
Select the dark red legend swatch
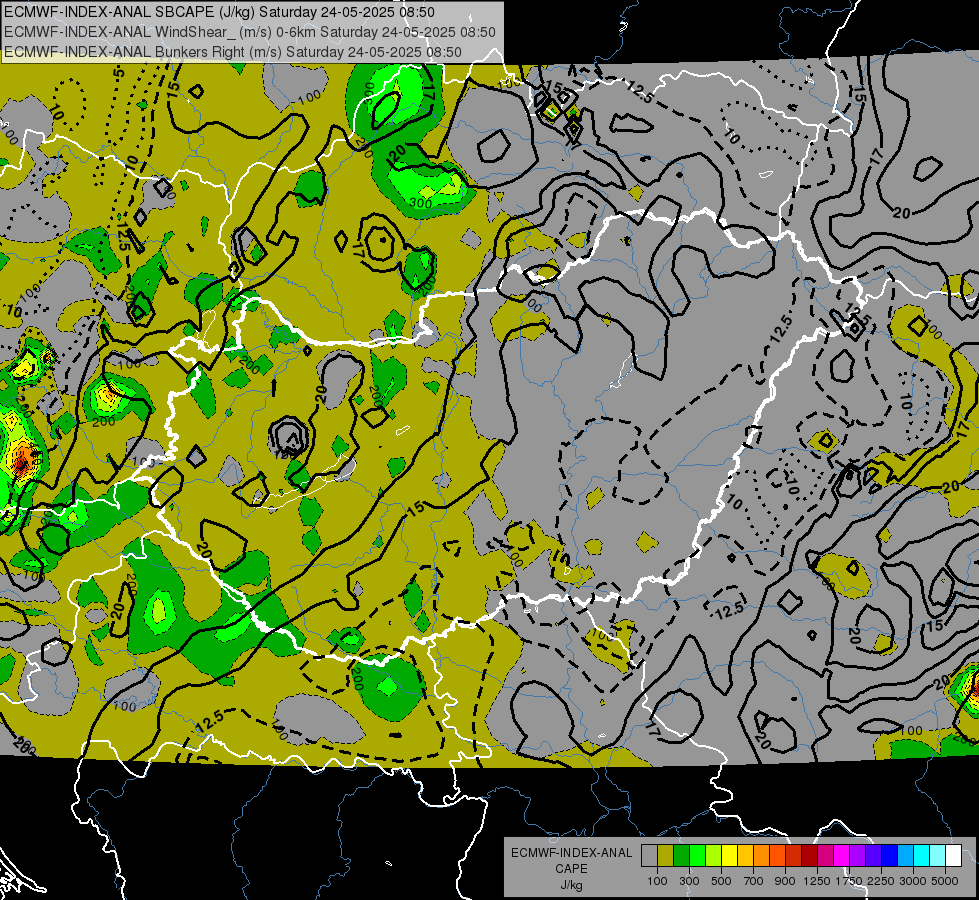pos(809,856)
